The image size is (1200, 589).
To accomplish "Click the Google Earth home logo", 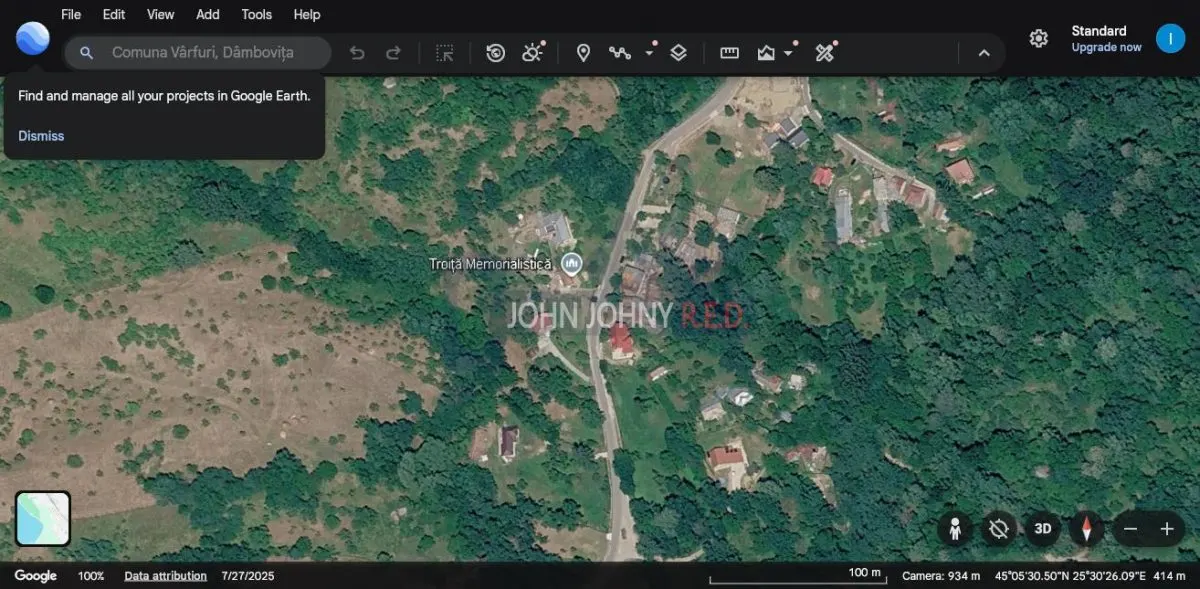I will [x=33, y=39].
